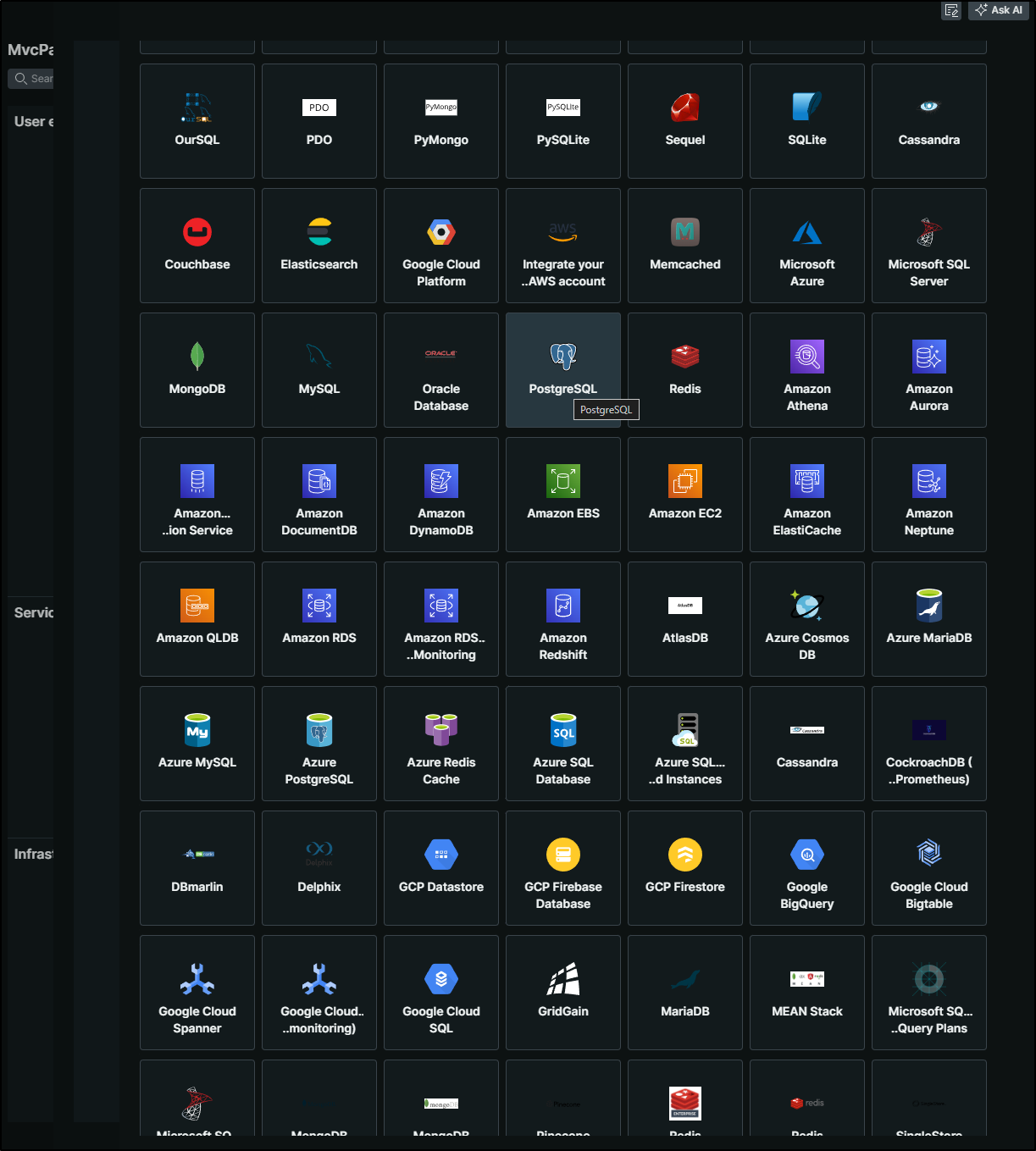Image resolution: width=1036 pixels, height=1151 pixels.
Task: Pick the Amazon DynamoDB tile
Action: 441,495
